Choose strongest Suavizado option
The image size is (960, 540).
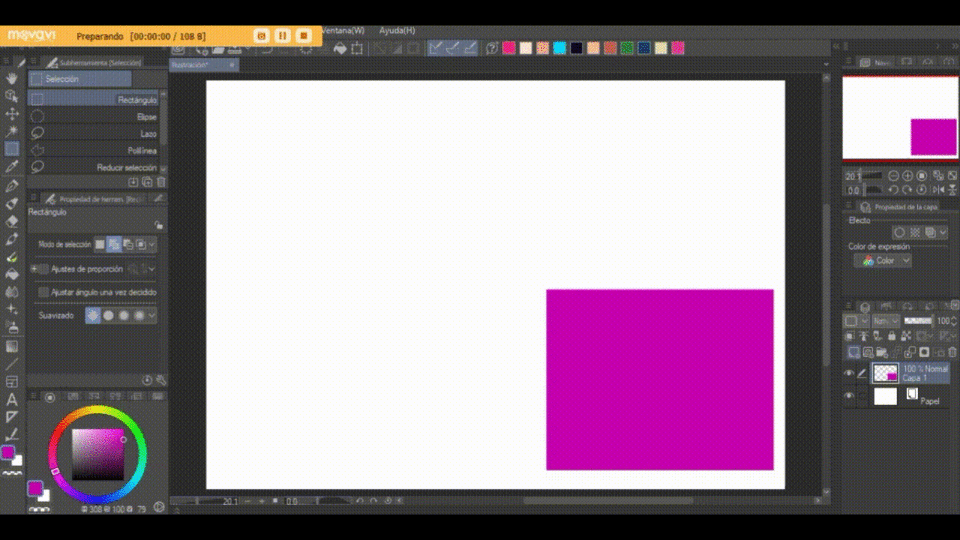pyautogui.click(x=140, y=315)
